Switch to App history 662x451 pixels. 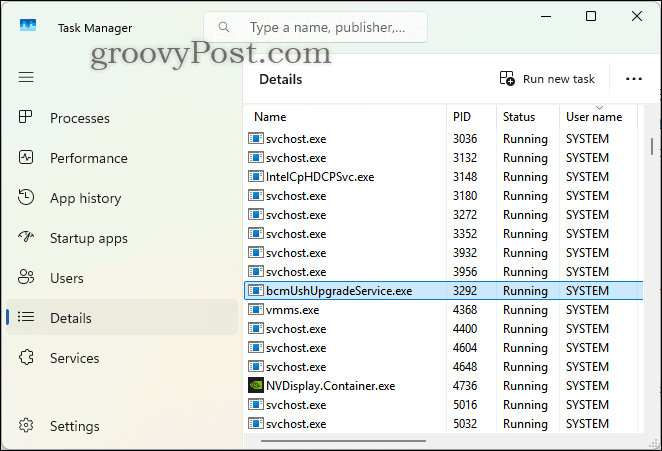point(122,198)
